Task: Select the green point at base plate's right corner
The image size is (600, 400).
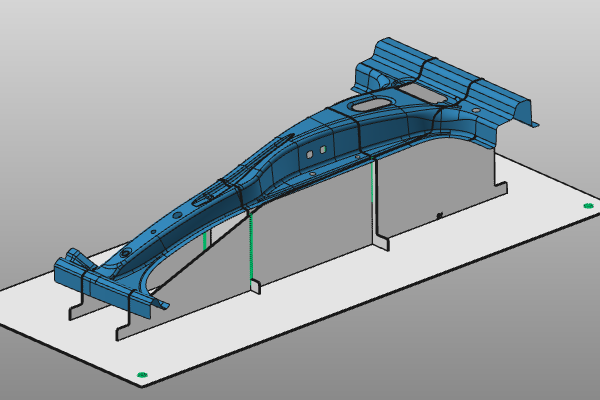Action: pyautogui.click(x=589, y=206)
